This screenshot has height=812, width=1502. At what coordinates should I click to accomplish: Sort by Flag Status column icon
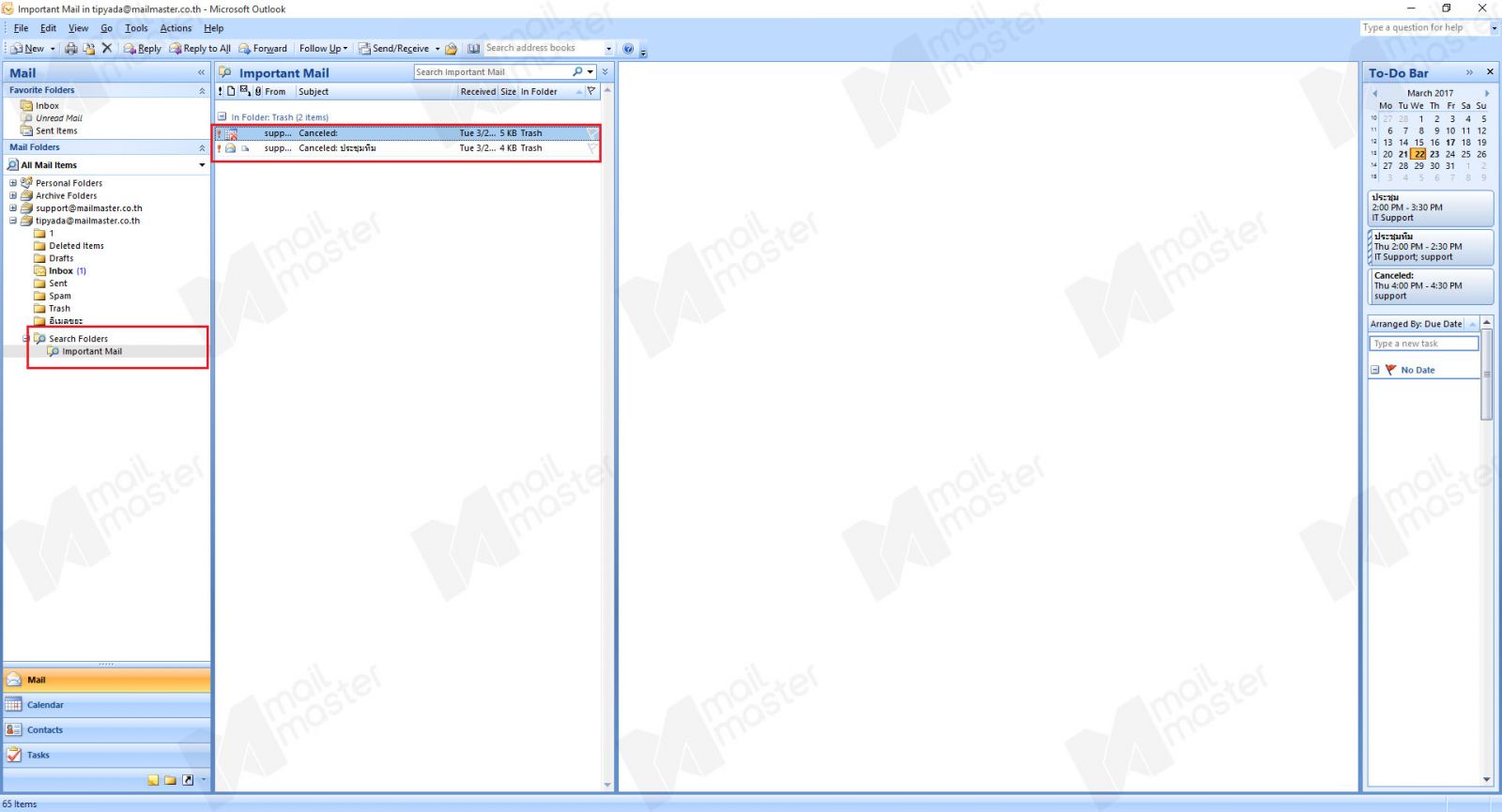(x=591, y=91)
